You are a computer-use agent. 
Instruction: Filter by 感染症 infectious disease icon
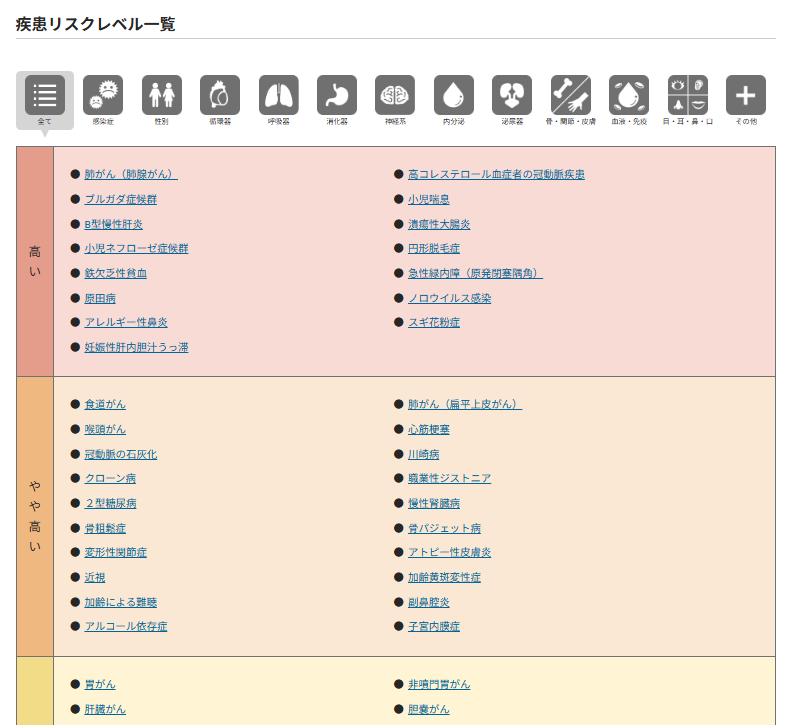coord(103,95)
